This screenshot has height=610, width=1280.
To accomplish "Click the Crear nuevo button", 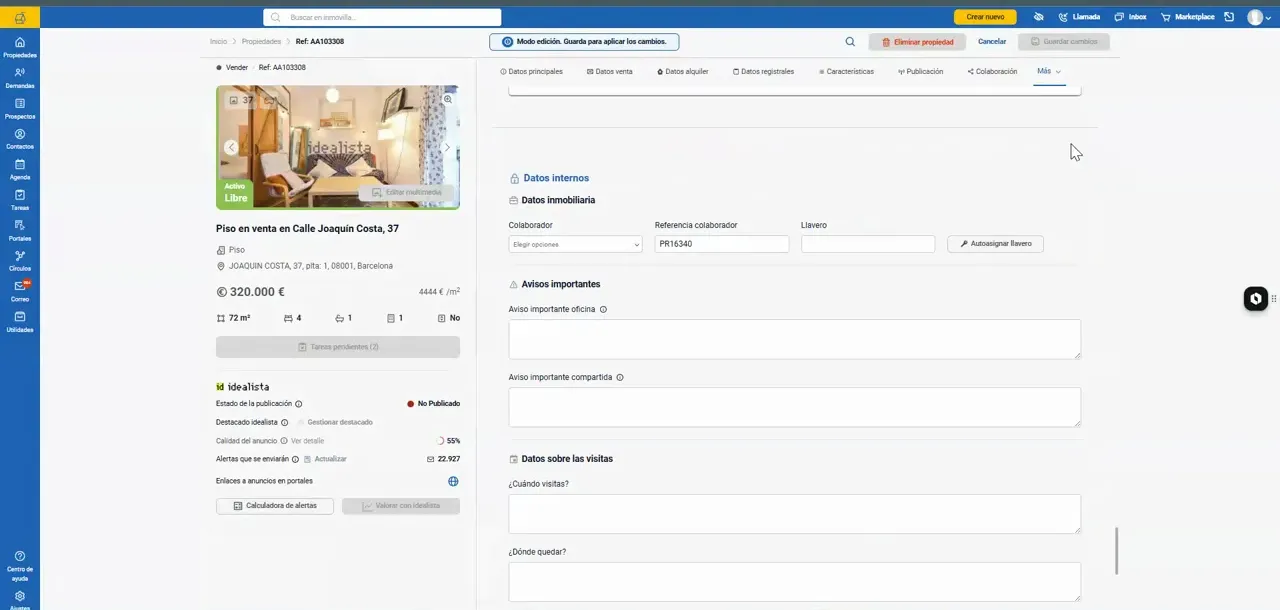I will point(985,17).
